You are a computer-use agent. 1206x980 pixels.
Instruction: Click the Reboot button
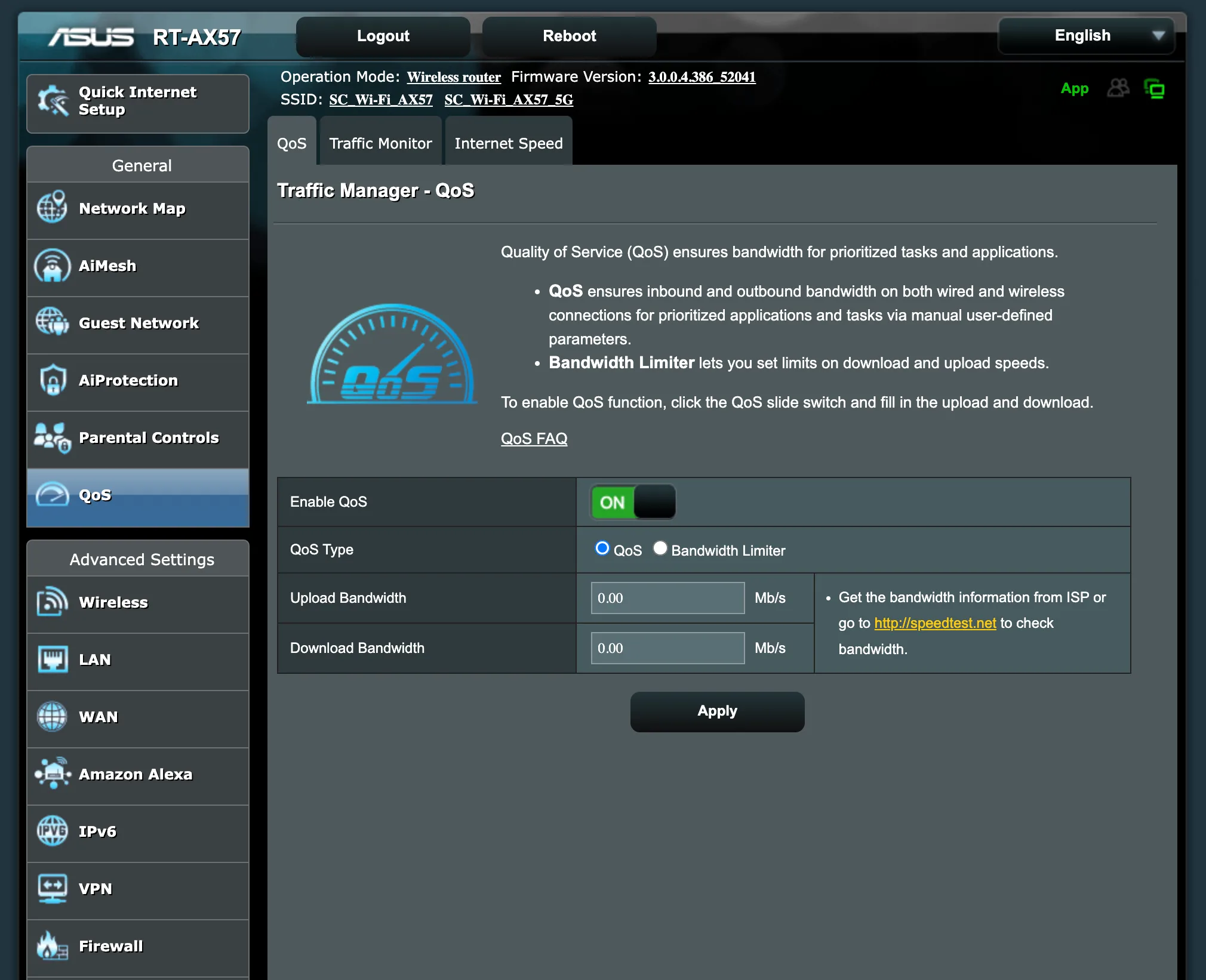570,36
